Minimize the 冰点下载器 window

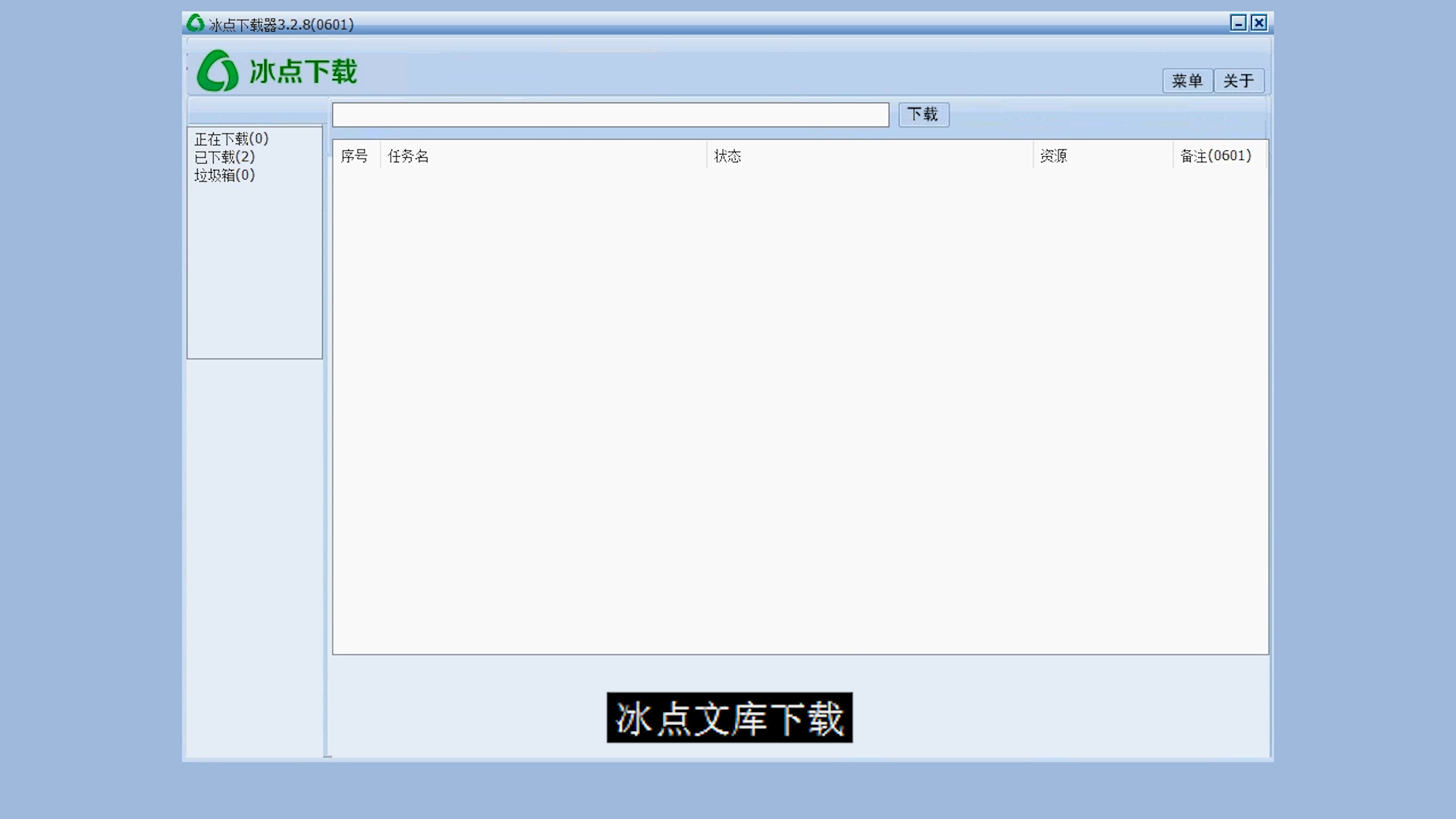pyautogui.click(x=1238, y=23)
